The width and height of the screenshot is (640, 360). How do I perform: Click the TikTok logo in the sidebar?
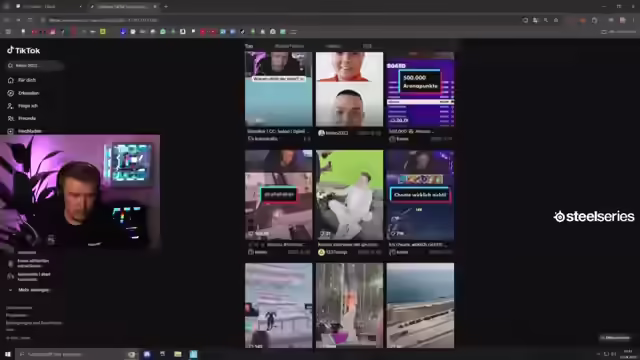tap(23, 50)
